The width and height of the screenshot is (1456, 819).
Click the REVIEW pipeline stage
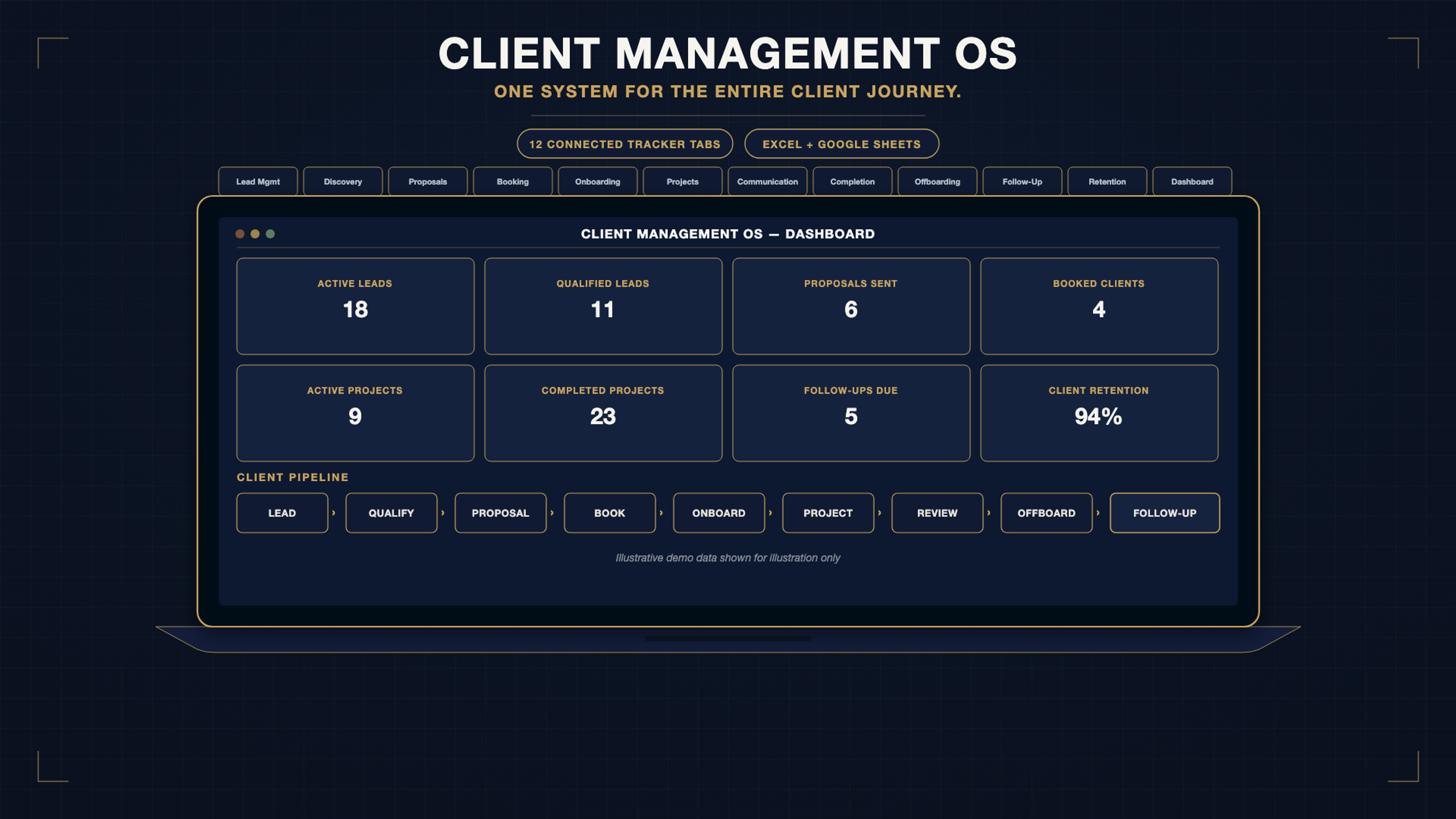[937, 513]
